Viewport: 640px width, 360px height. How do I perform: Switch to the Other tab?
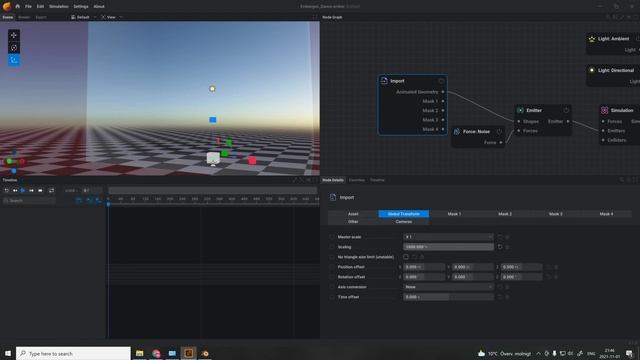pos(353,222)
